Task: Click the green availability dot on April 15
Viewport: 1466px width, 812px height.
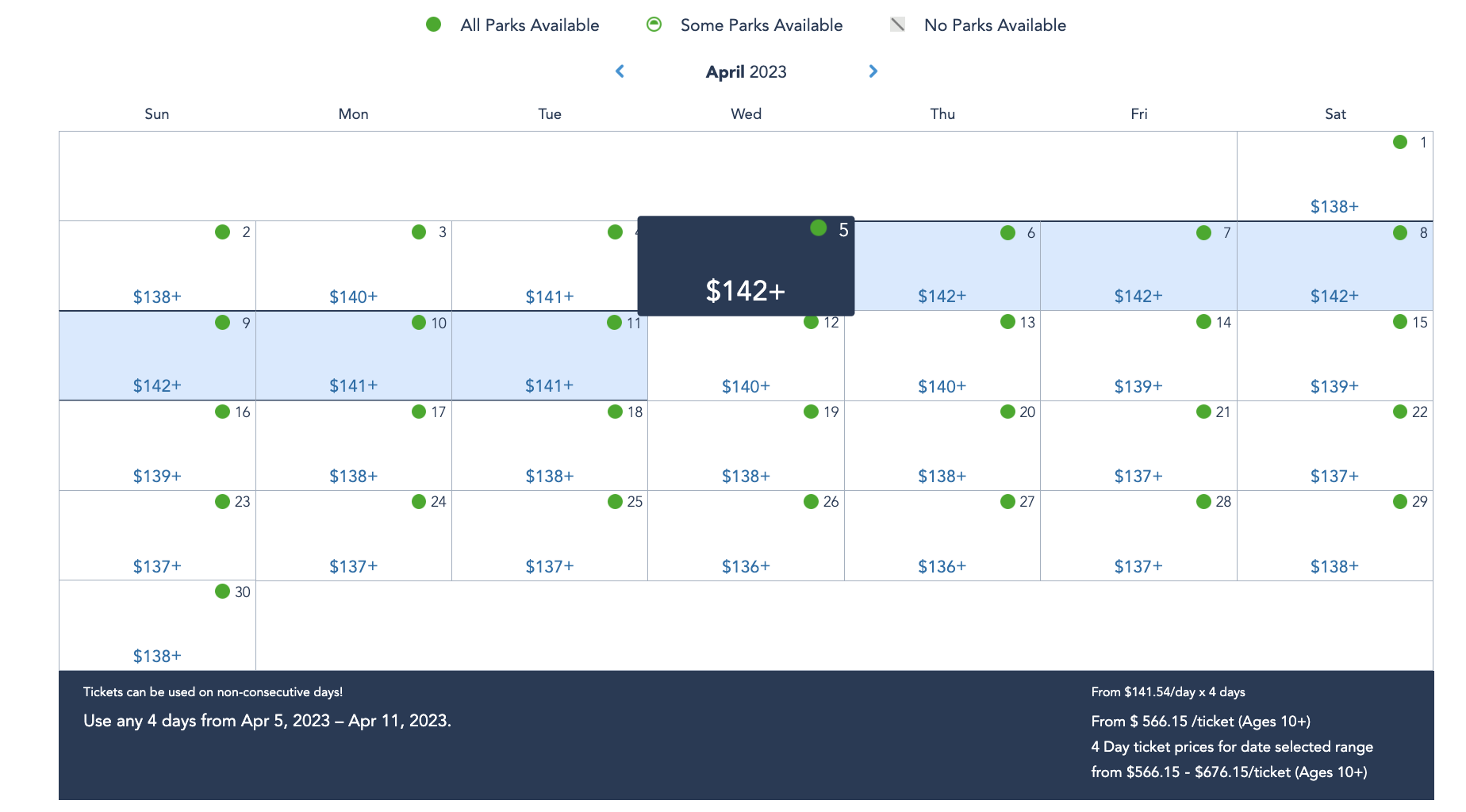Action: 1400,322
